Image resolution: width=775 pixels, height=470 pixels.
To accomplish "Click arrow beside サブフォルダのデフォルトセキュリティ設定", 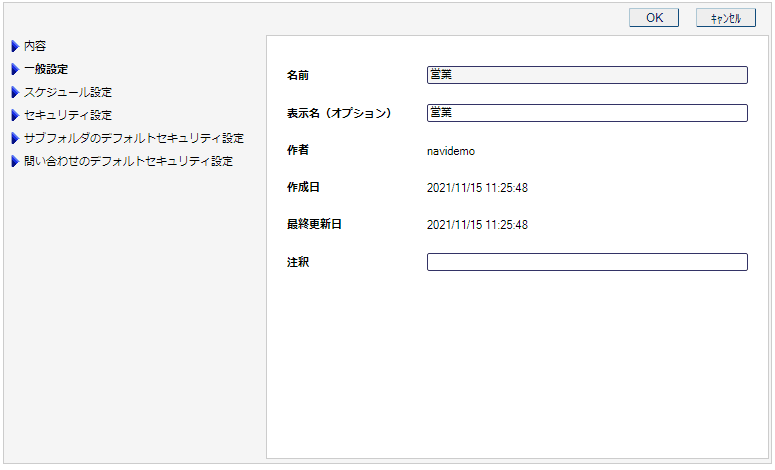I will pos(15,138).
